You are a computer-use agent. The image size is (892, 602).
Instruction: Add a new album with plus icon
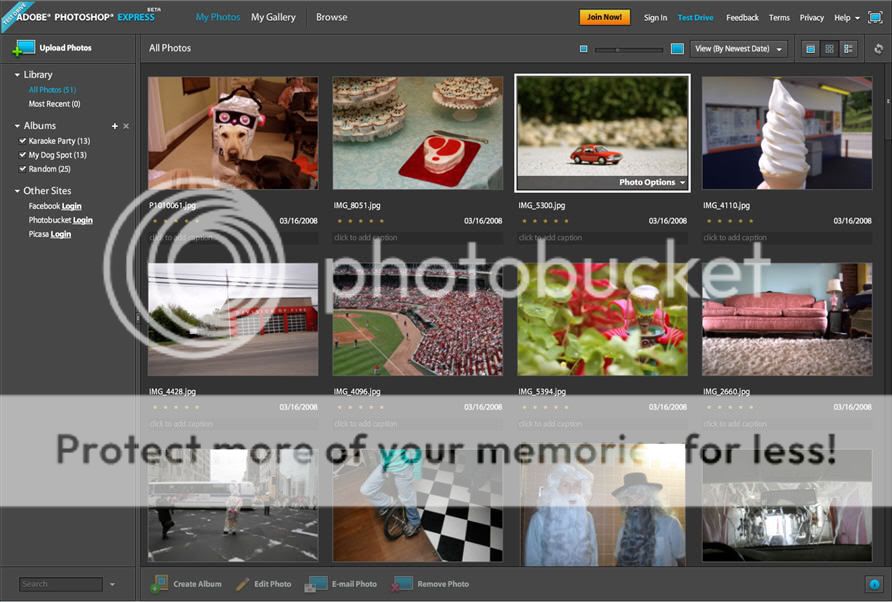115,126
